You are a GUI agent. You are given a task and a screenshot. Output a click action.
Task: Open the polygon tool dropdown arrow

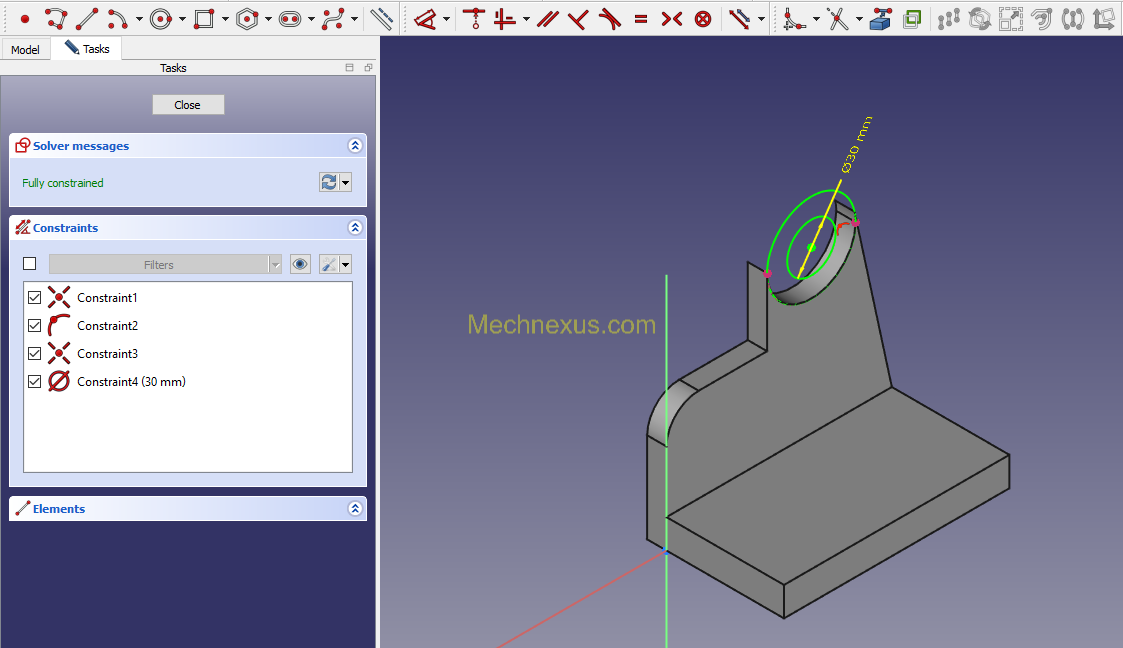(268, 19)
